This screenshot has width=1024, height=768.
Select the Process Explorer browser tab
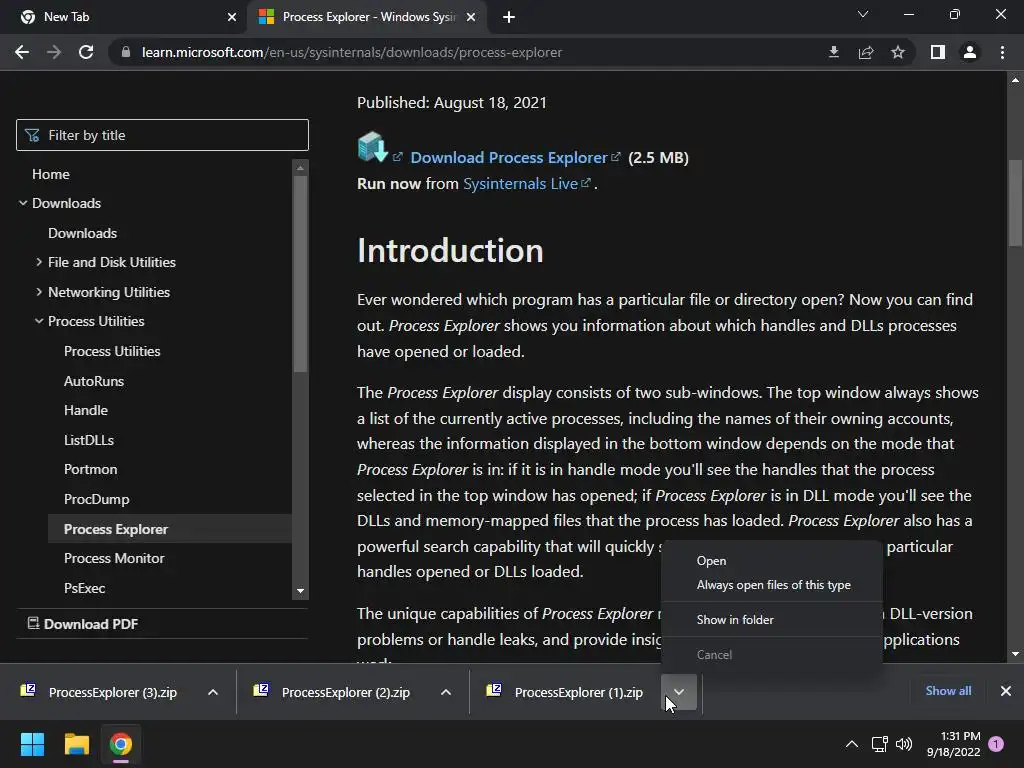(x=369, y=17)
